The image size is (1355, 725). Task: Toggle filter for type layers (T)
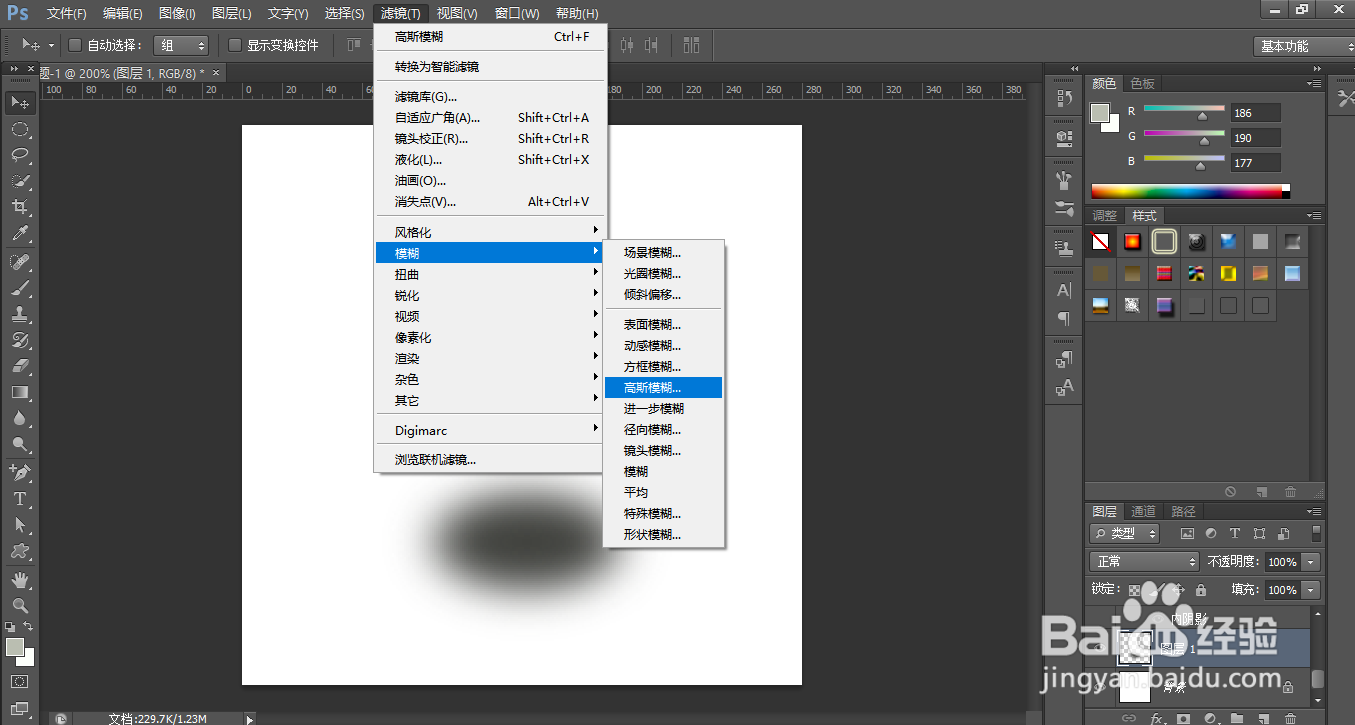click(1235, 534)
